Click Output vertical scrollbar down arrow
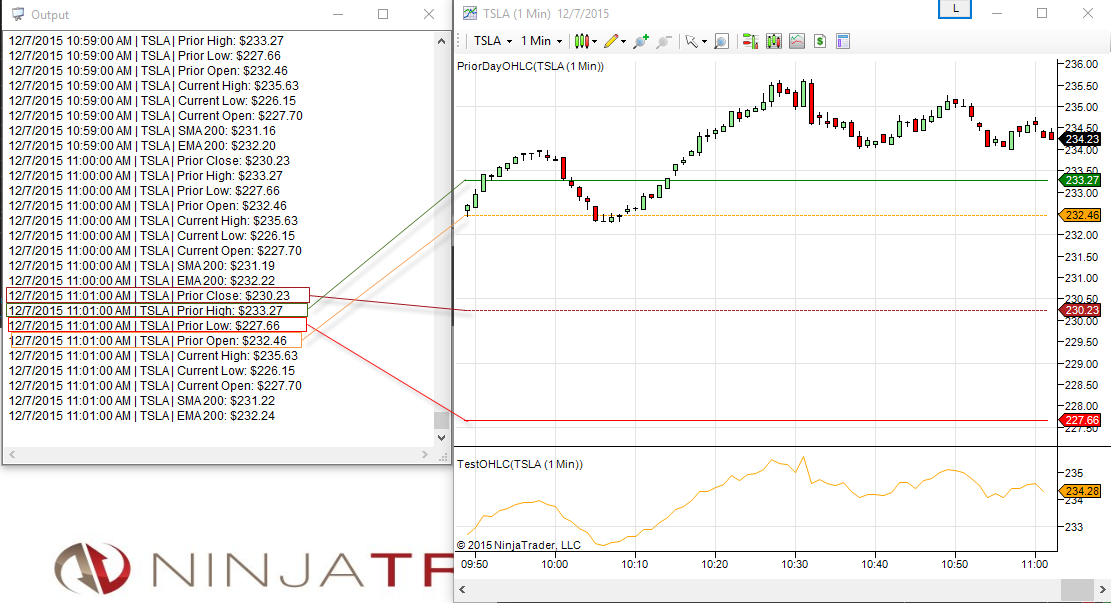 [x=441, y=437]
